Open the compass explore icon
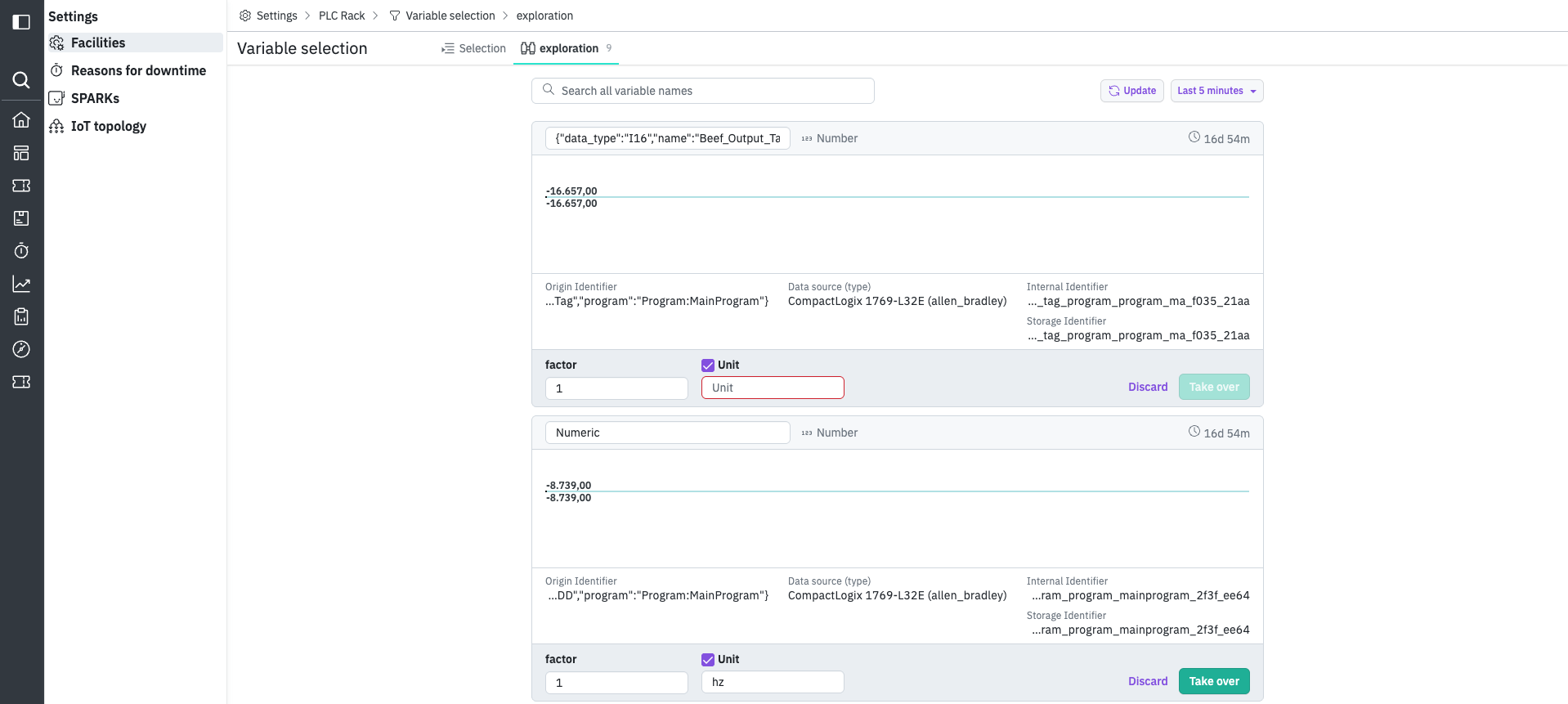 coord(21,349)
